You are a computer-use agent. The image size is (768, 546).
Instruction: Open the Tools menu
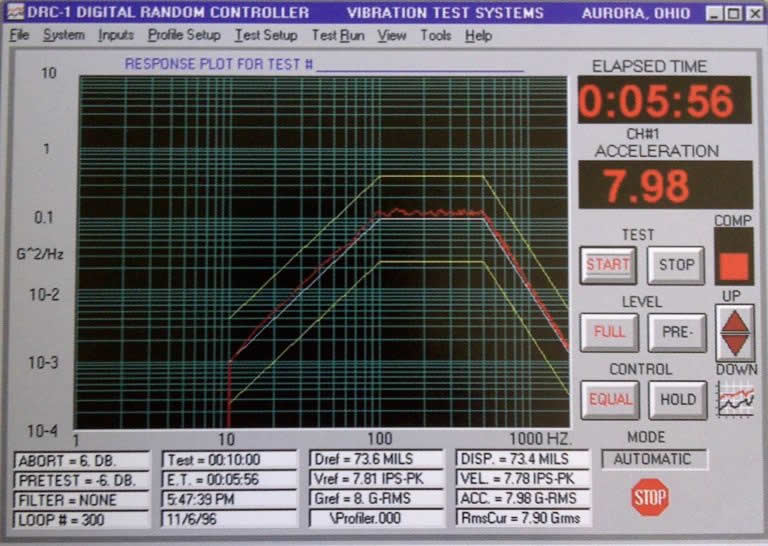436,35
